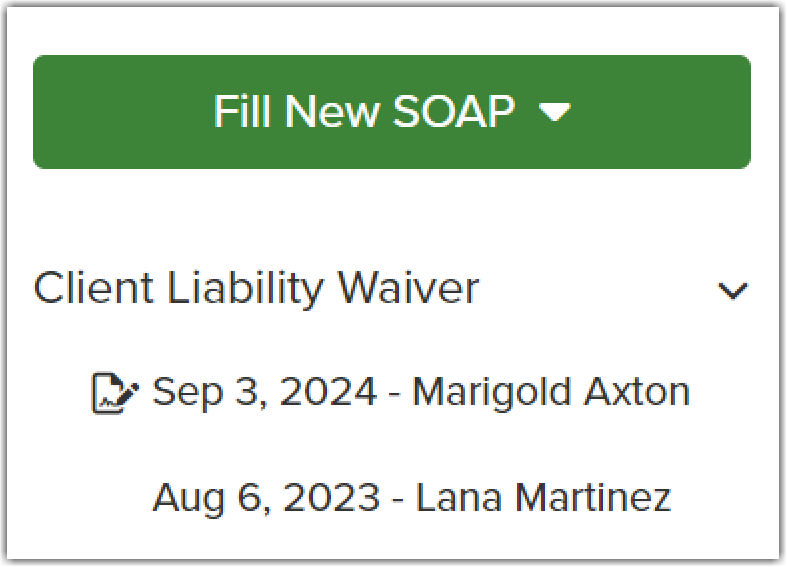Click the 2023 waiver from Lana Martinez

coord(412,498)
